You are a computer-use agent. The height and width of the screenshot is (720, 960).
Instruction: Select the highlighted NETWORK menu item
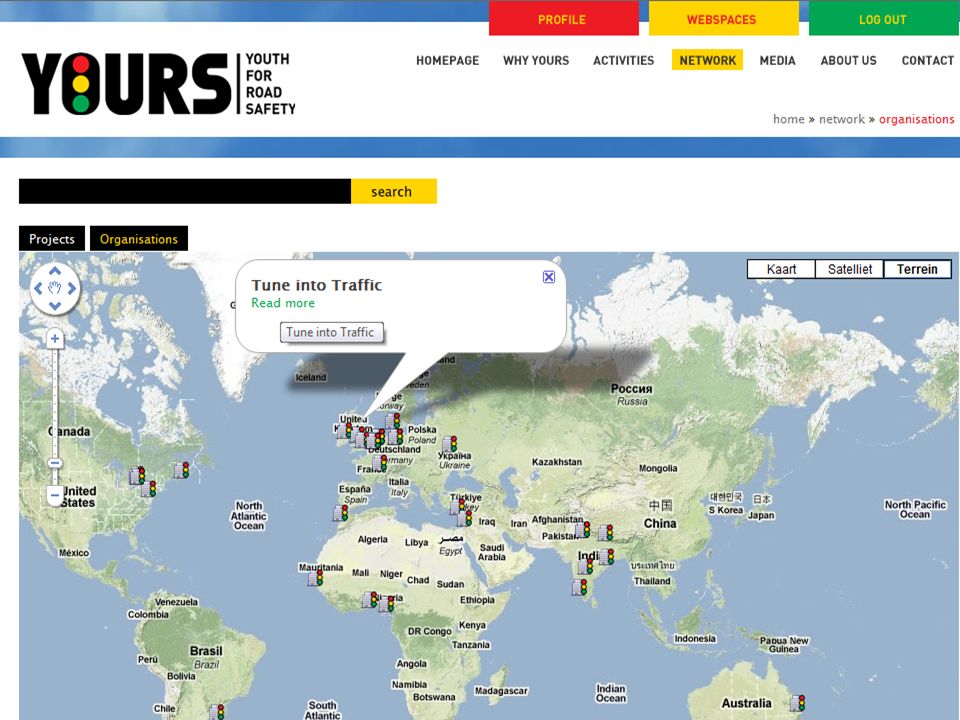pyautogui.click(x=707, y=60)
